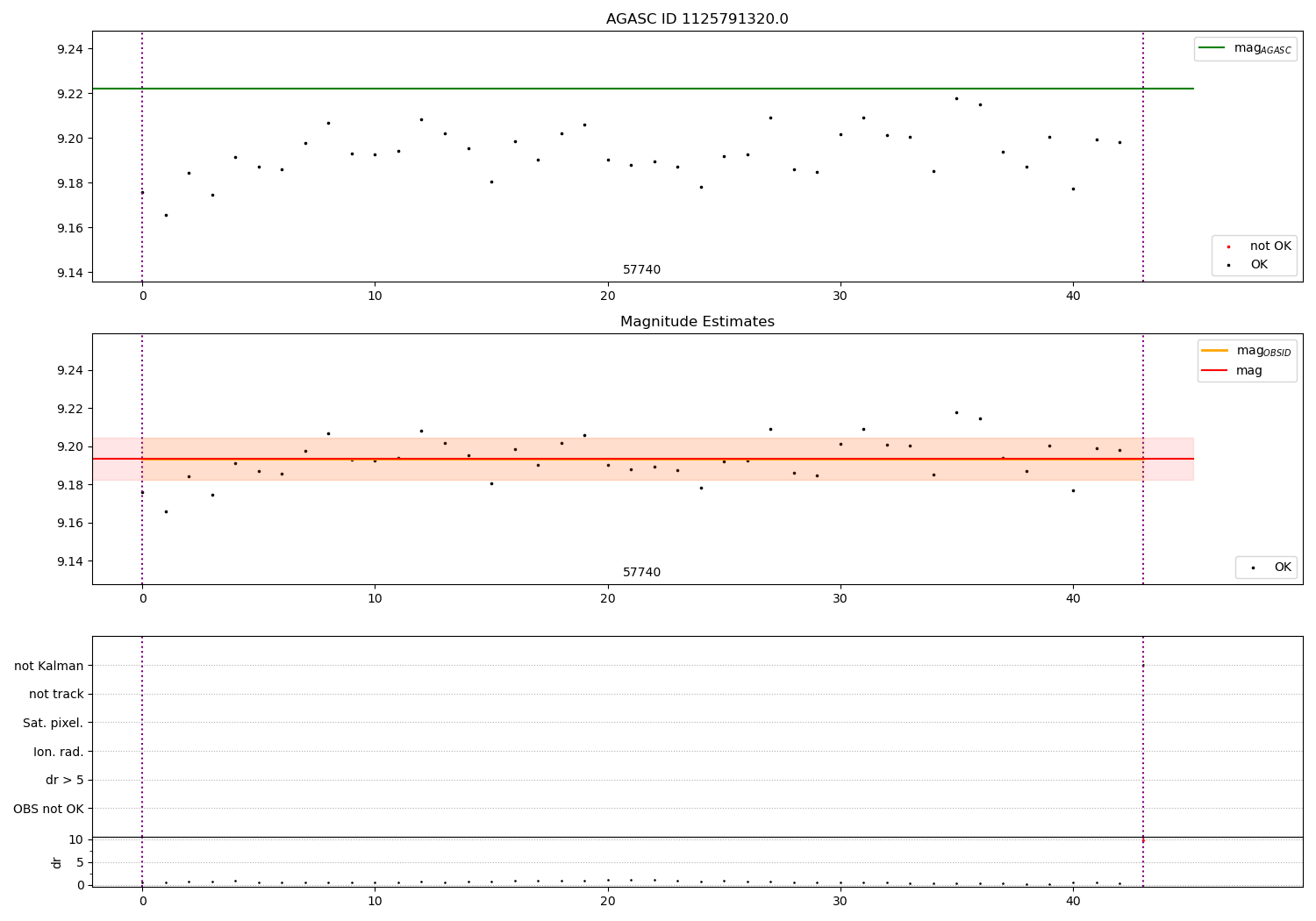Click the 'dr > 5' axis label

point(65,780)
